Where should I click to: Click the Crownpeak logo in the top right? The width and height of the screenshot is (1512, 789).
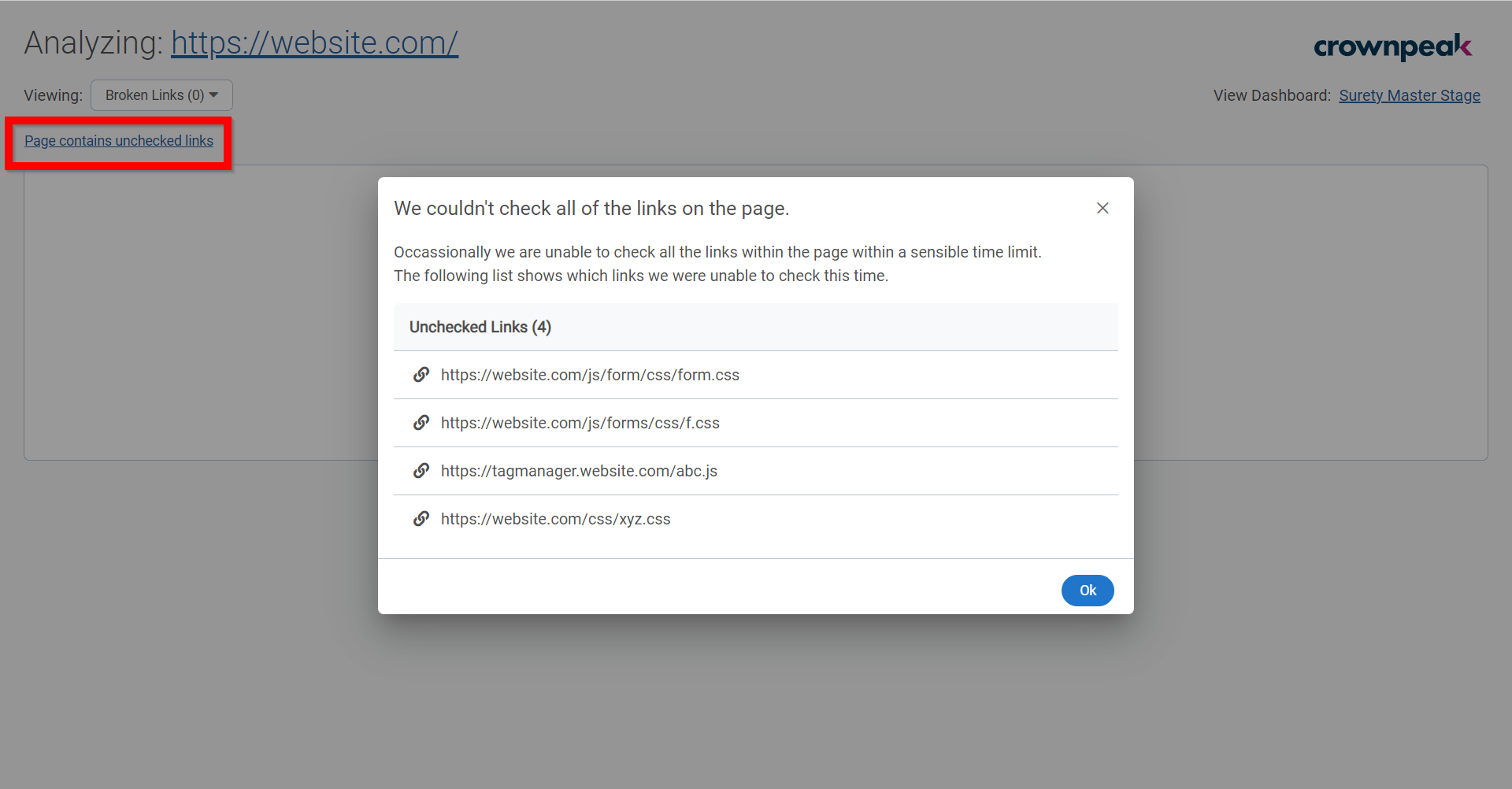(x=1392, y=47)
